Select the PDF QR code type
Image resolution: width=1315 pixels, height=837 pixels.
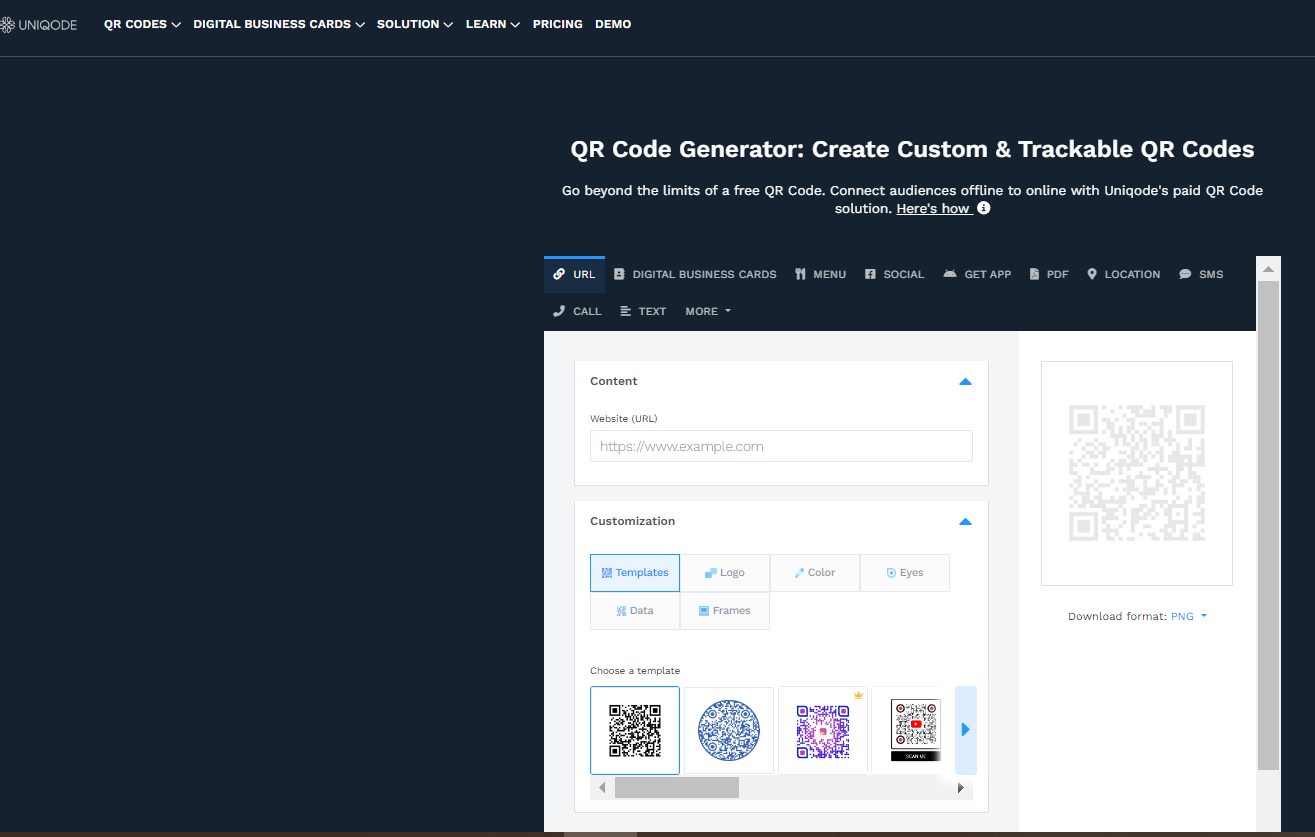coord(1048,273)
